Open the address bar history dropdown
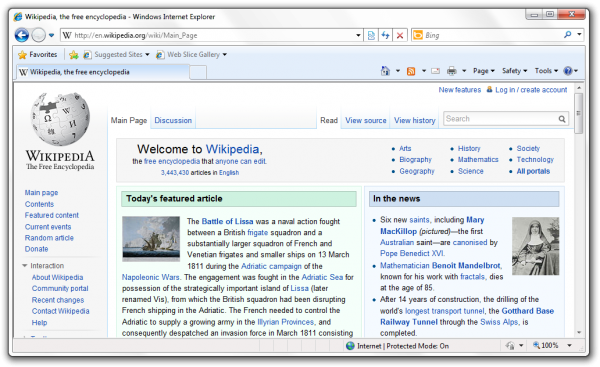The height and width of the screenshot is (367, 600). pos(359,35)
